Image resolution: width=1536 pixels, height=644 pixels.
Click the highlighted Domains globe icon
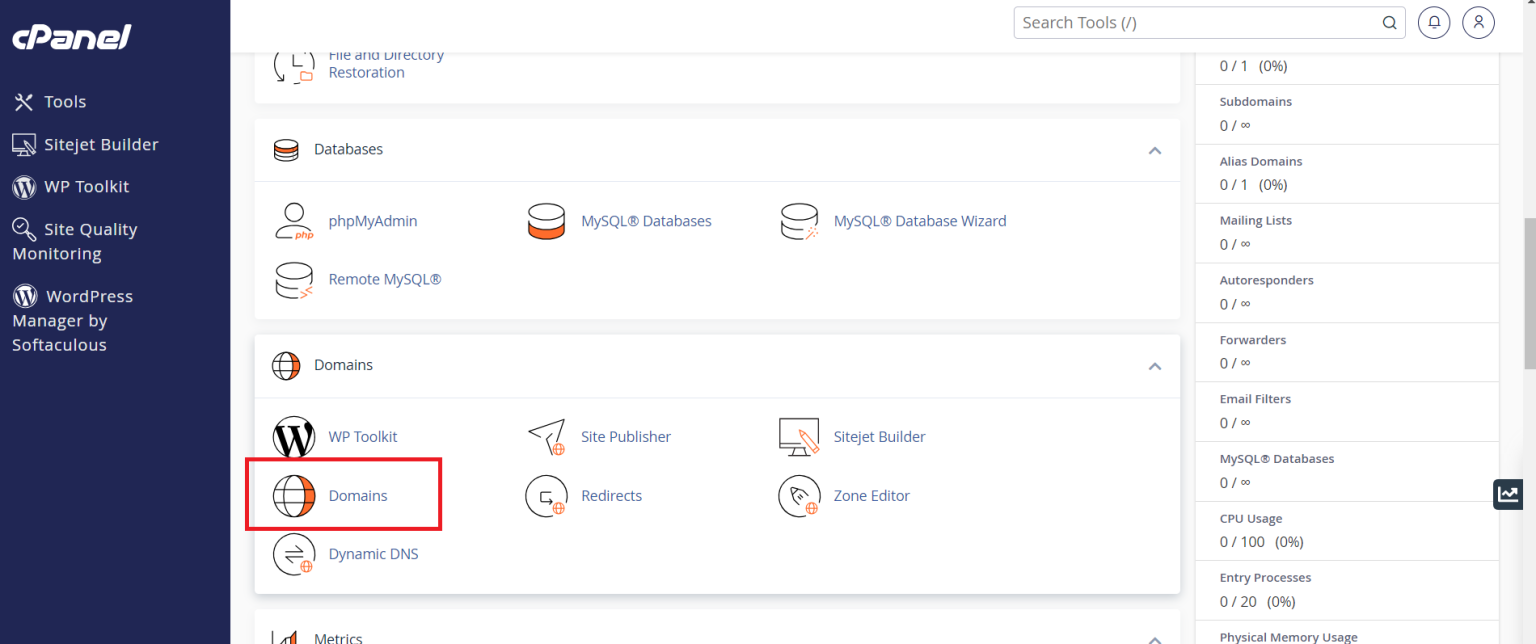coord(294,495)
